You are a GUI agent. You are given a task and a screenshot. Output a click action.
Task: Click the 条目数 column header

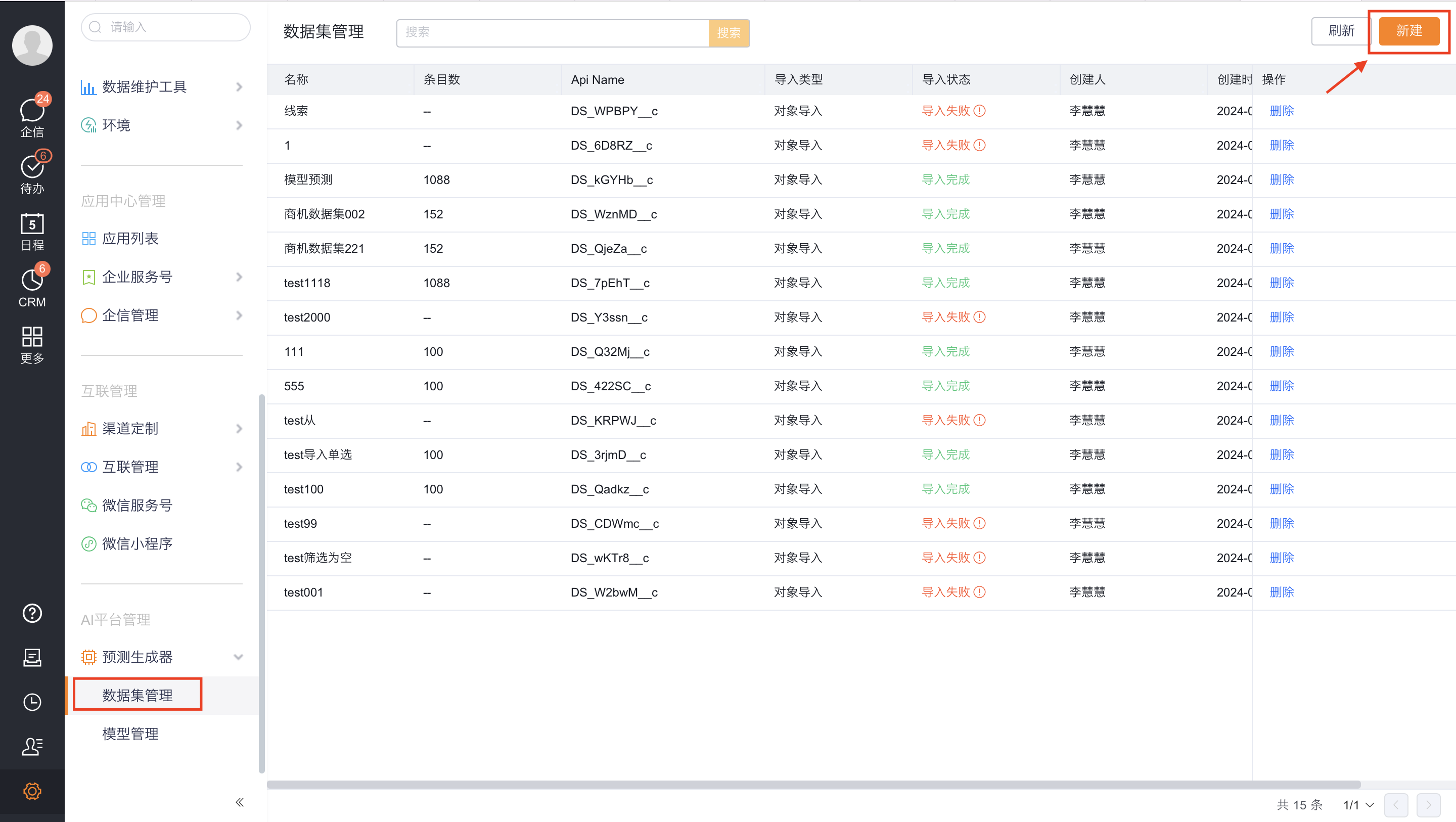tap(441, 79)
